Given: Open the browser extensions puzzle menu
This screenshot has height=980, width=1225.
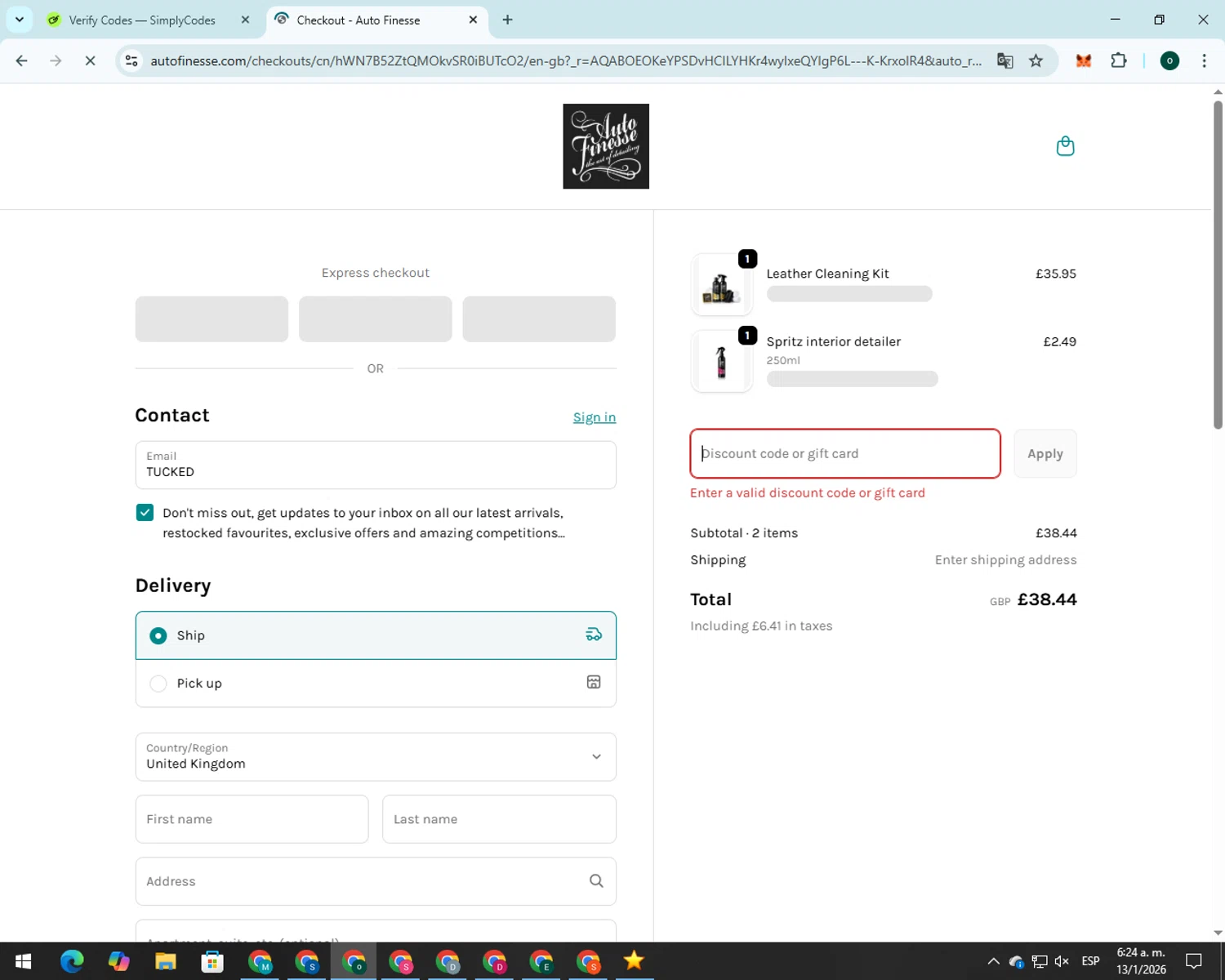Looking at the screenshot, I should pyautogui.click(x=1119, y=60).
